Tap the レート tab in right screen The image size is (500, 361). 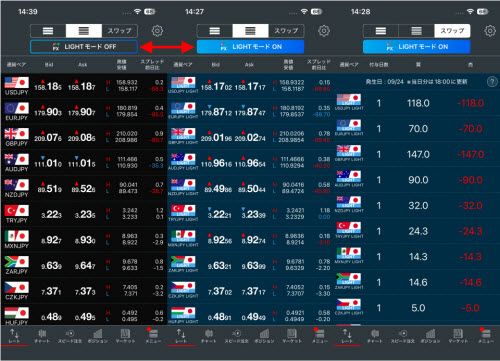pos(347,336)
